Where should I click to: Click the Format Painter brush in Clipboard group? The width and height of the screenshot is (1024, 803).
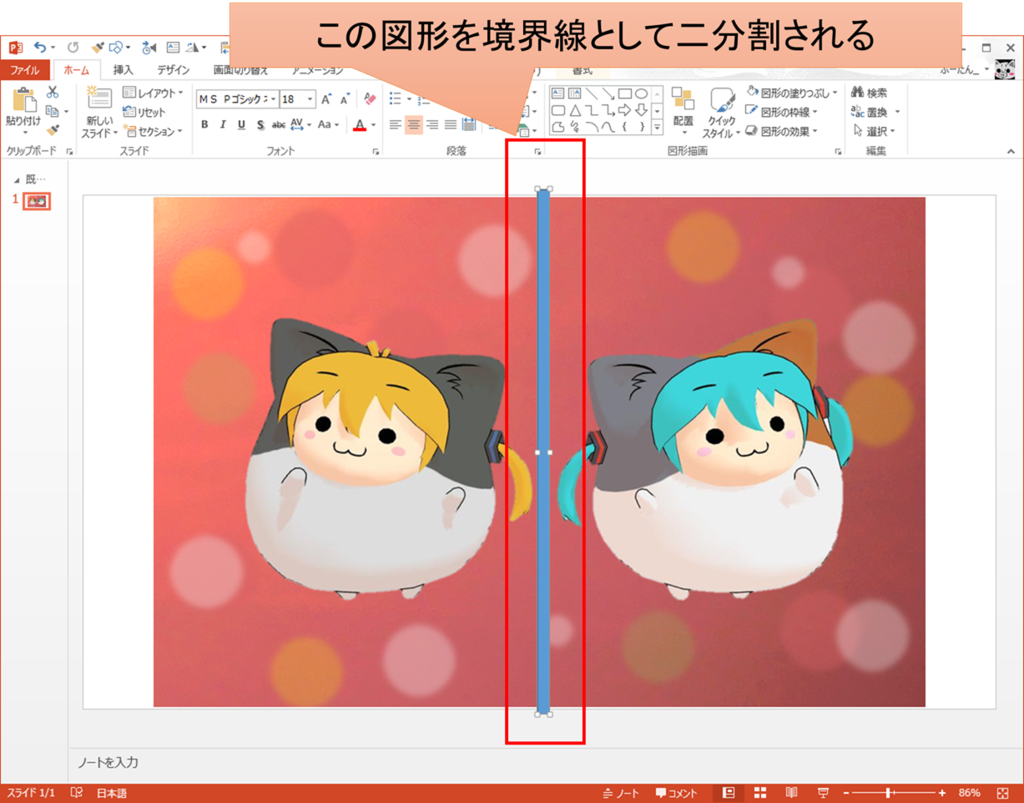(x=52, y=130)
